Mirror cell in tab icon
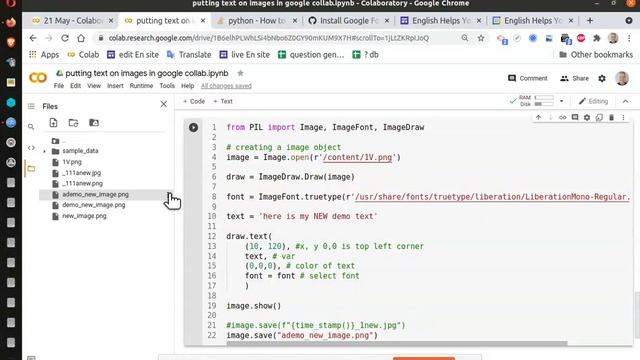 click(x=599, y=118)
